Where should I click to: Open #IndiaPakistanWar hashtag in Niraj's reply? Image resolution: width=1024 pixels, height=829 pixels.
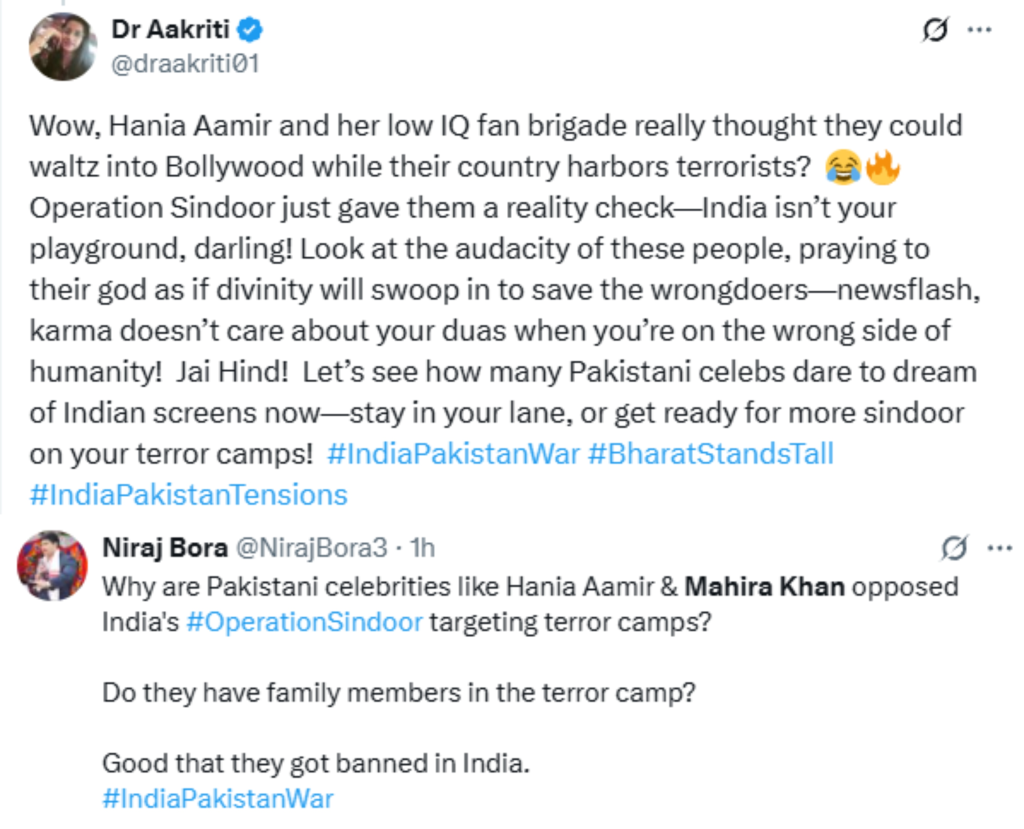218,798
